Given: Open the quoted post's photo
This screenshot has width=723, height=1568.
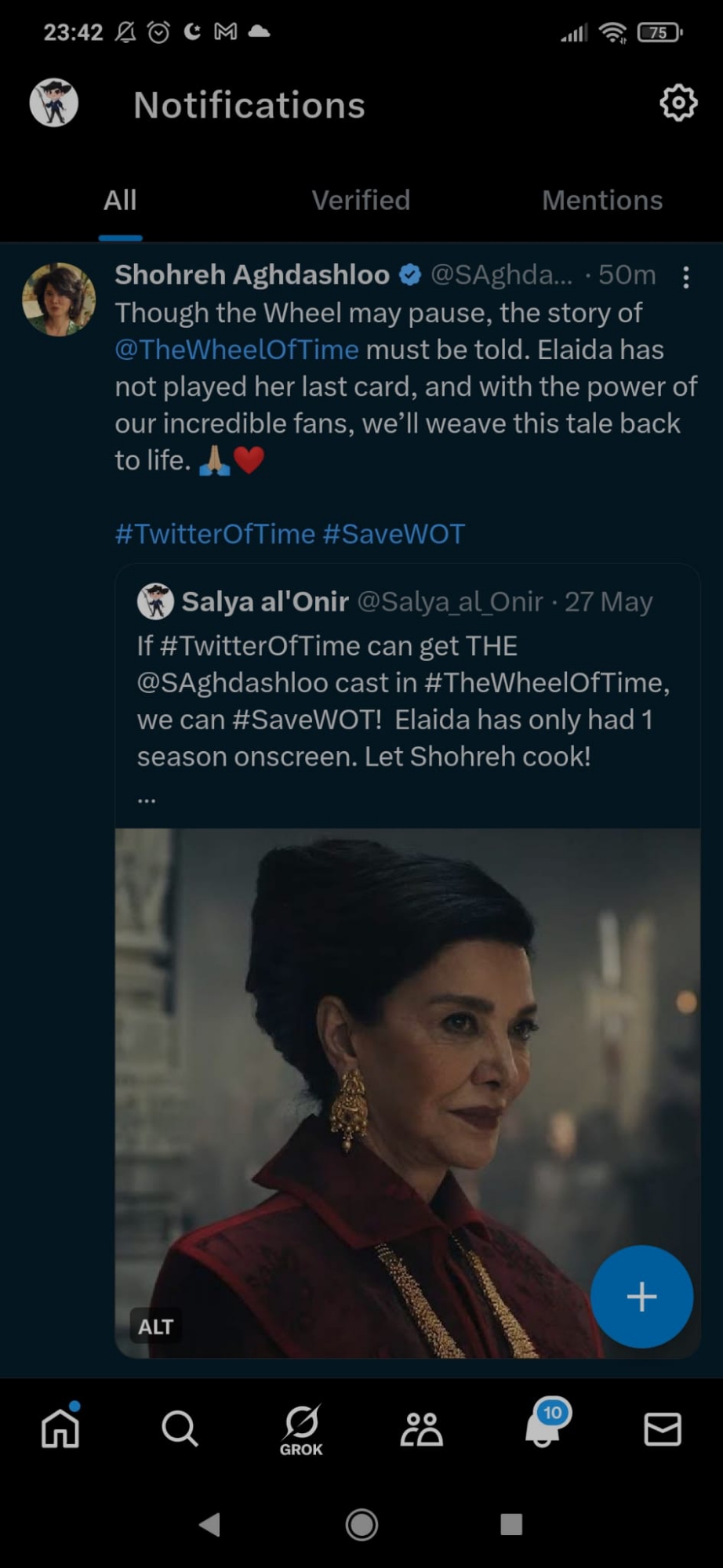Looking at the screenshot, I should point(392,1058).
